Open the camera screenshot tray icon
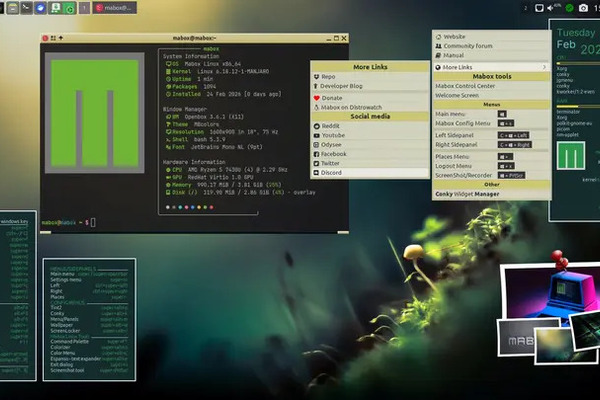The height and width of the screenshot is (400, 600). point(583,8)
